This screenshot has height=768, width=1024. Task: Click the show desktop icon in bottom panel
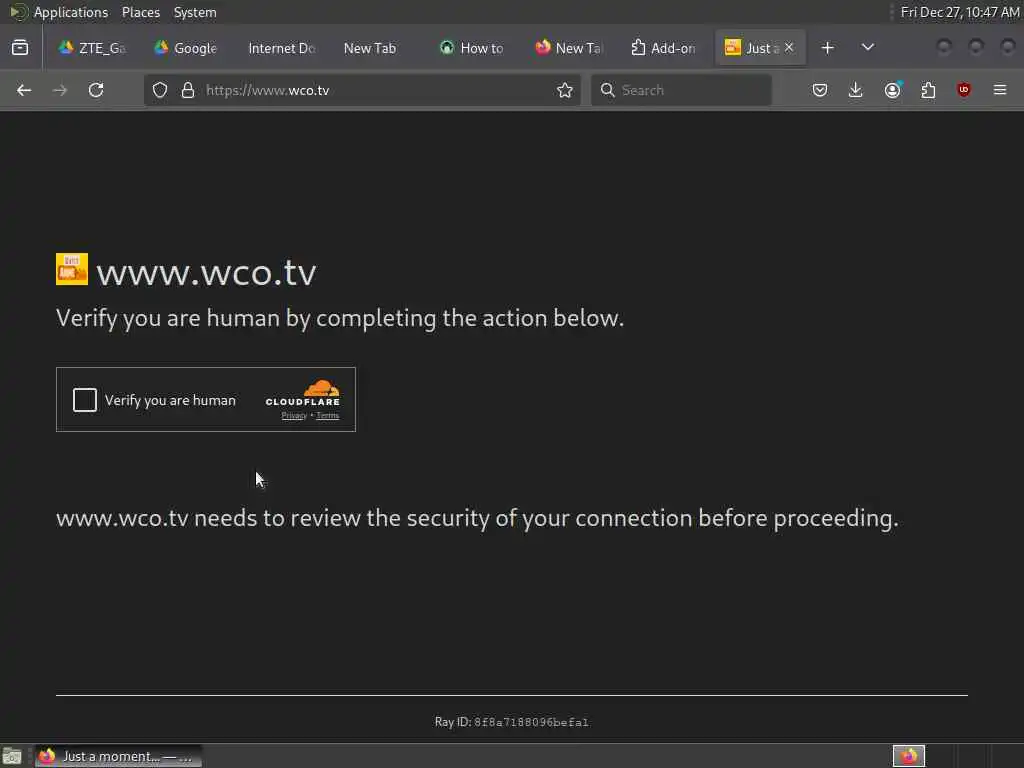pos(12,756)
